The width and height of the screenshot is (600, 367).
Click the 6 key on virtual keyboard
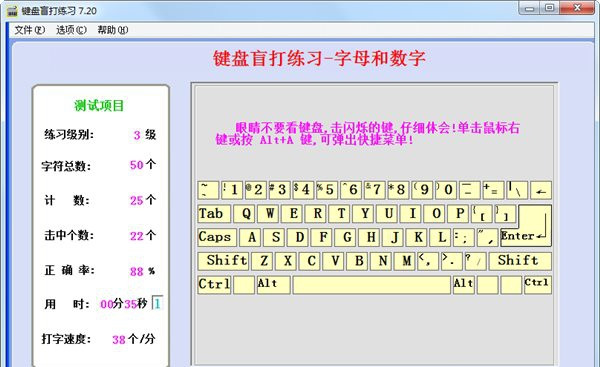351,190
